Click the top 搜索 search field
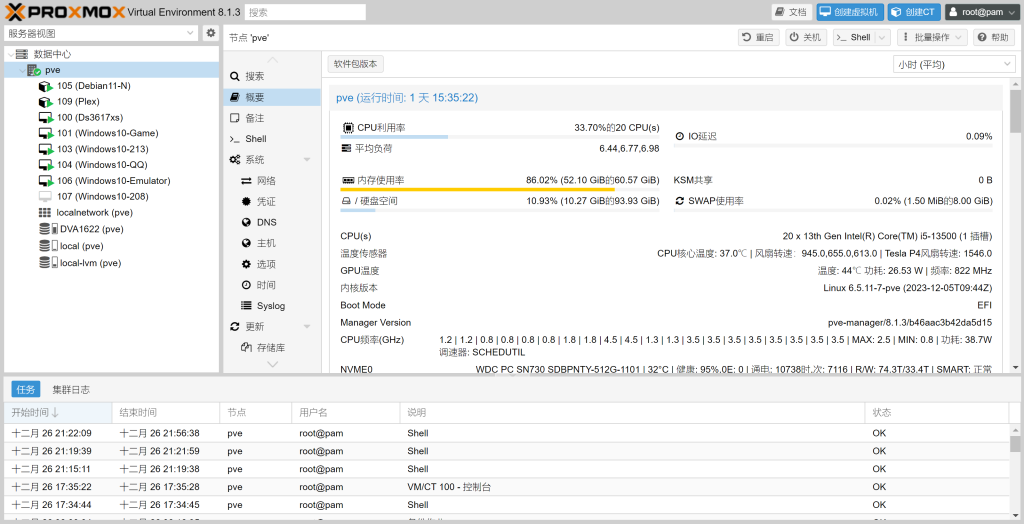 [305, 12]
